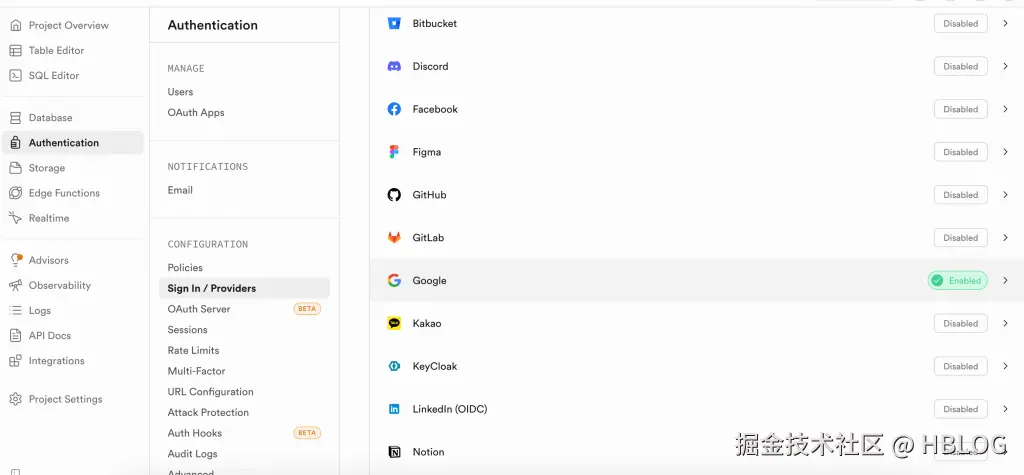Click the Project Settings gear icon
This screenshot has height=475, width=1024.
click(x=15, y=399)
